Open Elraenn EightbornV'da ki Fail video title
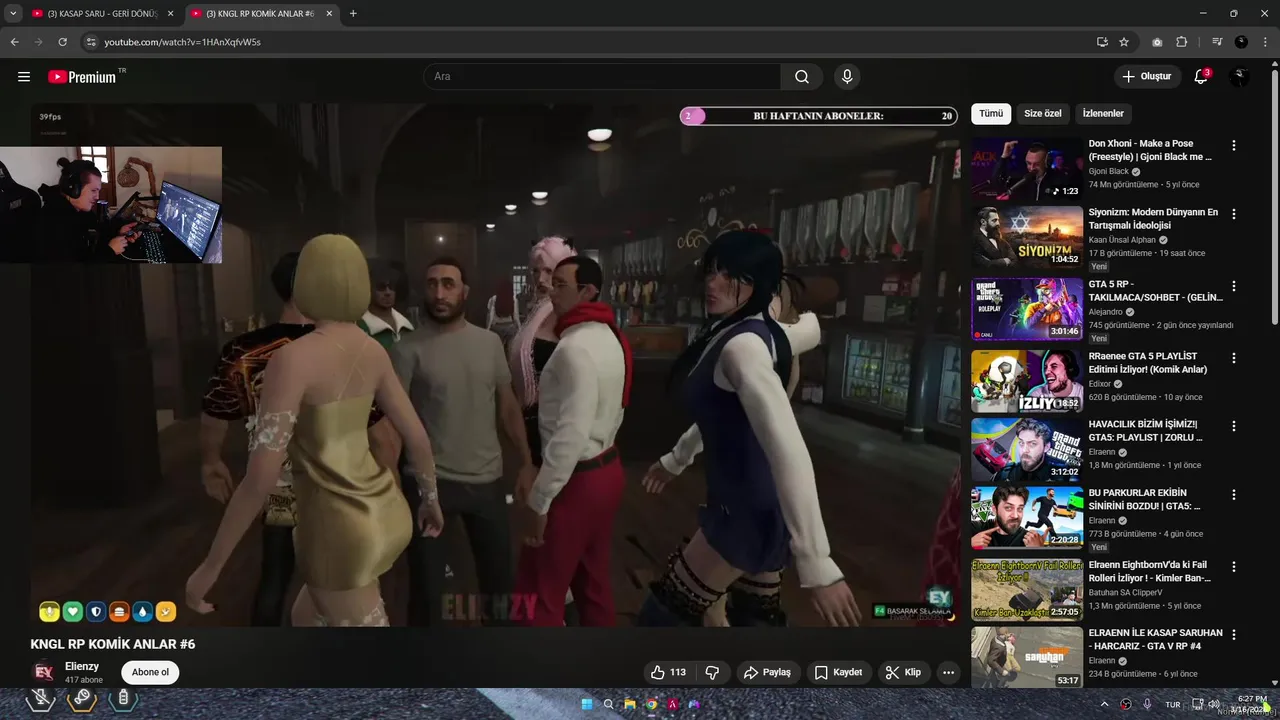Viewport: 1280px width, 720px height. coord(1150,571)
